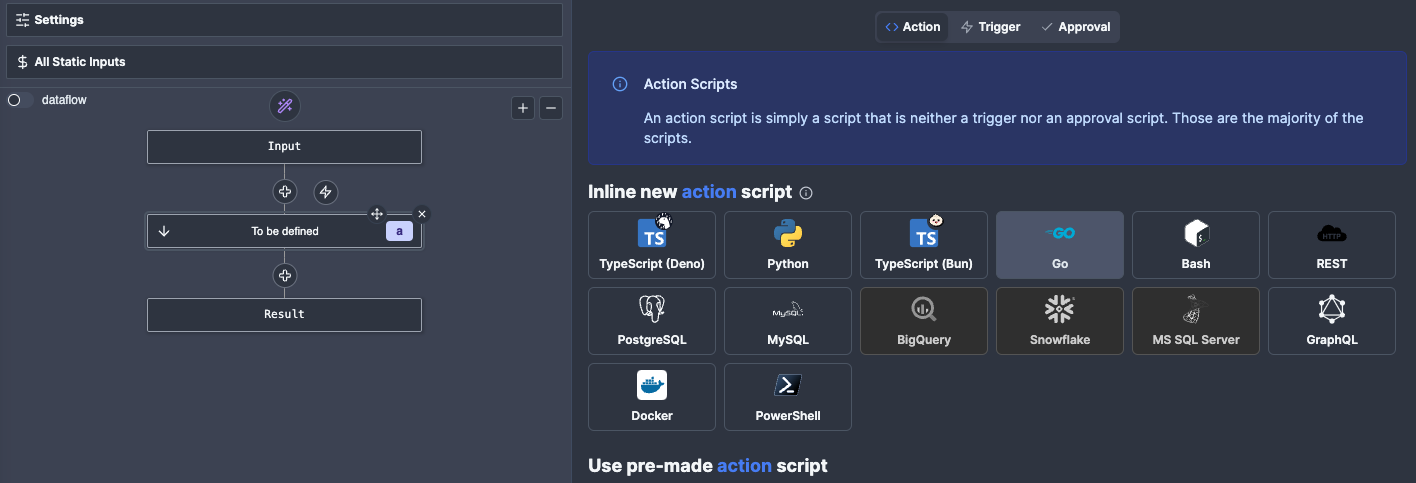Click the lightning bolt trigger icon
Image resolution: width=1416 pixels, height=483 pixels.
pos(325,191)
